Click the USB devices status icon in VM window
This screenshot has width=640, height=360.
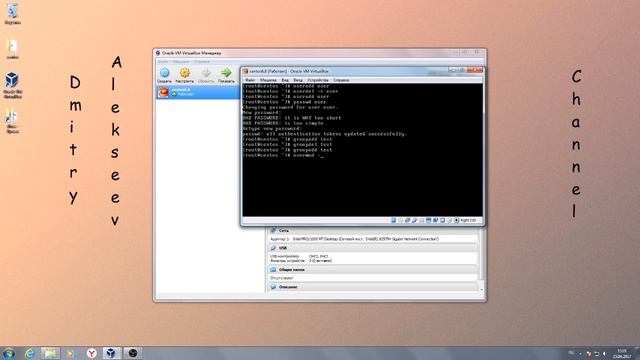click(x=414, y=220)
